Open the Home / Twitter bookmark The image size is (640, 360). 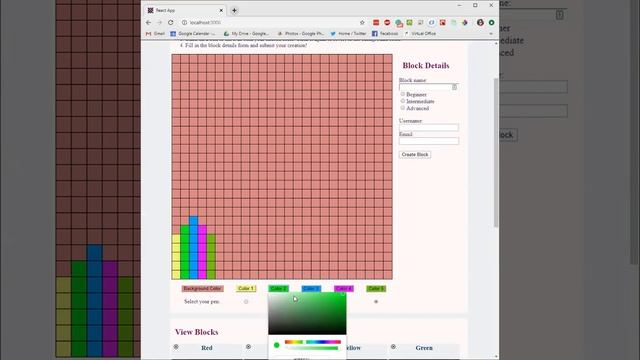[x=348, y=33]
